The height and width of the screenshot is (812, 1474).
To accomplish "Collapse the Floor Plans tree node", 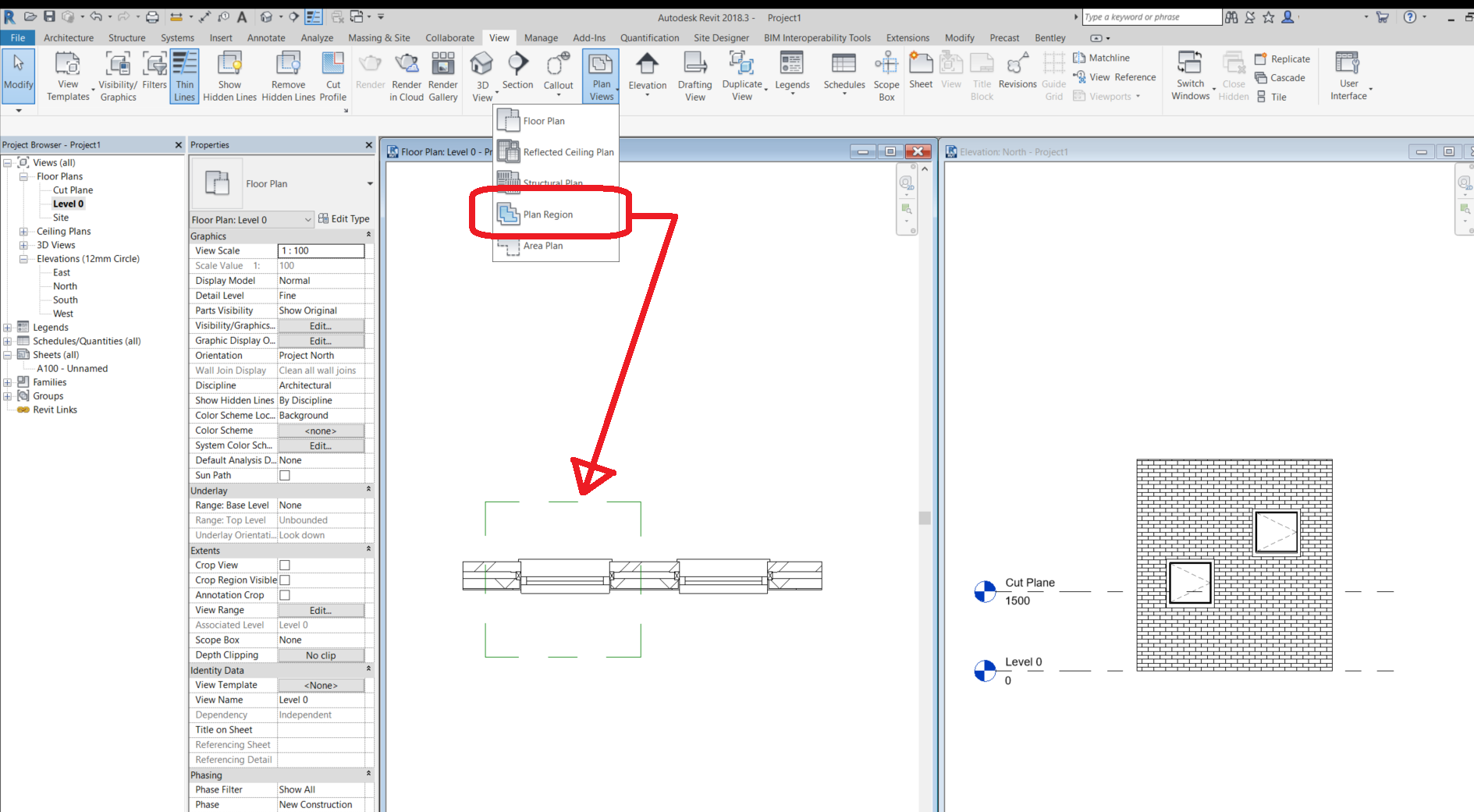I will tap(23, 176).
